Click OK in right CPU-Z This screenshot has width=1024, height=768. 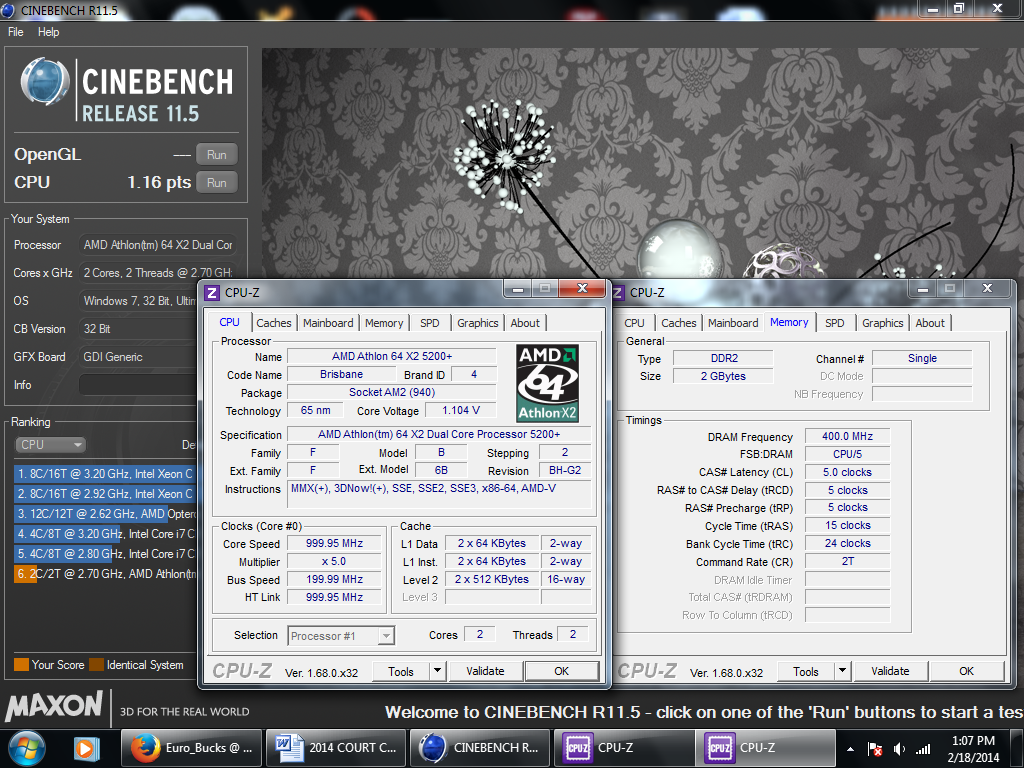click(x=967, y=671)
